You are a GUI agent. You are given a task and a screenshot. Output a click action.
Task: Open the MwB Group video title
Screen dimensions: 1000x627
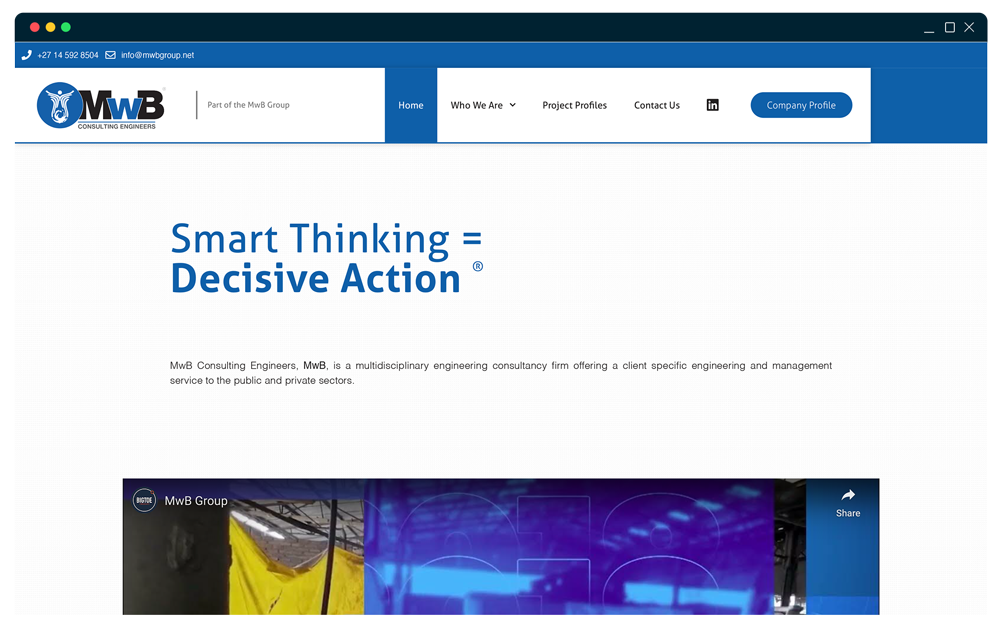pos(196,501)
